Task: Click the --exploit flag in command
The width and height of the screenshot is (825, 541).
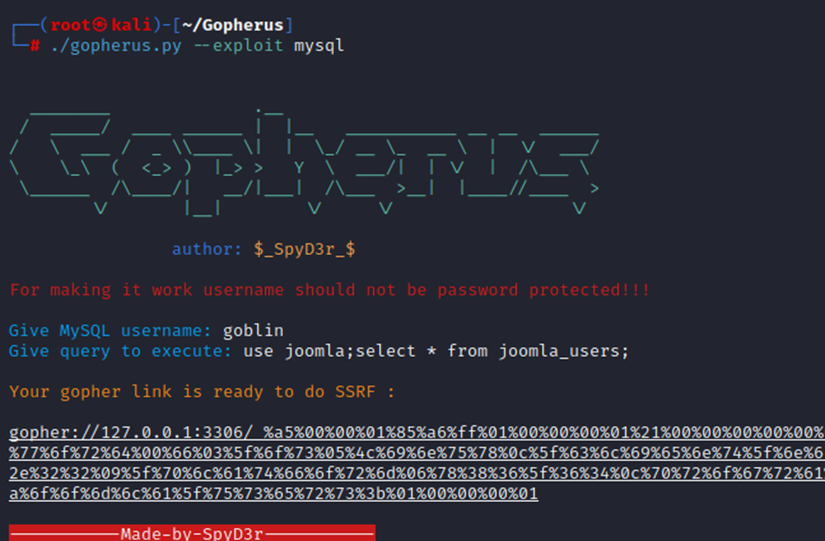Action: (x=238, y=46)
